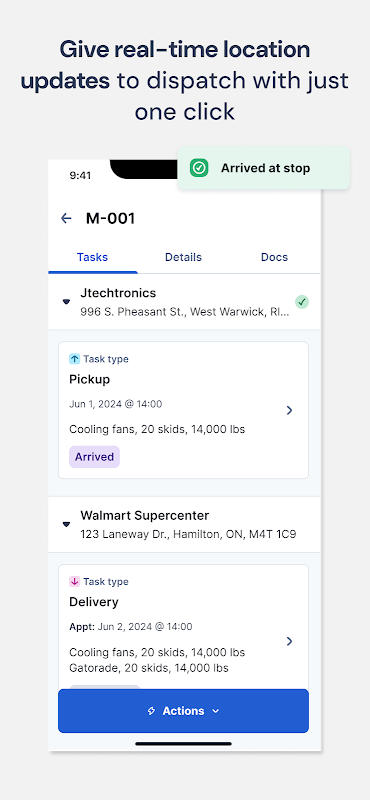Image resolution: width=370 pixels, height=800 pixels.
Task: Collapse the Walmart Supercenter stop section
Action: (66, 524)
